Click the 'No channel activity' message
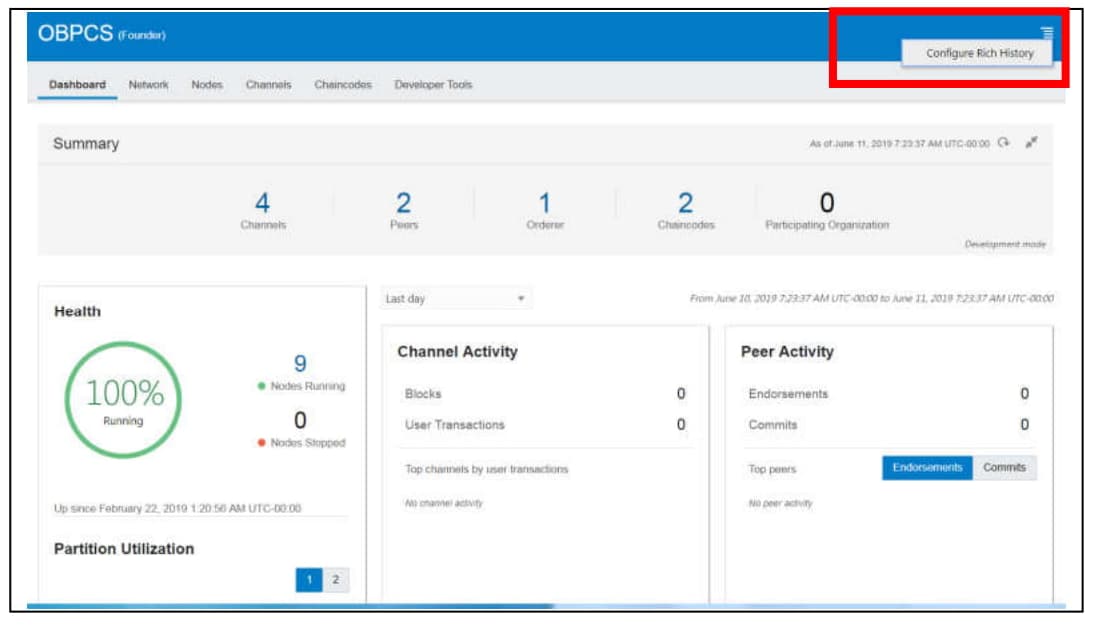 pos(444,503)
